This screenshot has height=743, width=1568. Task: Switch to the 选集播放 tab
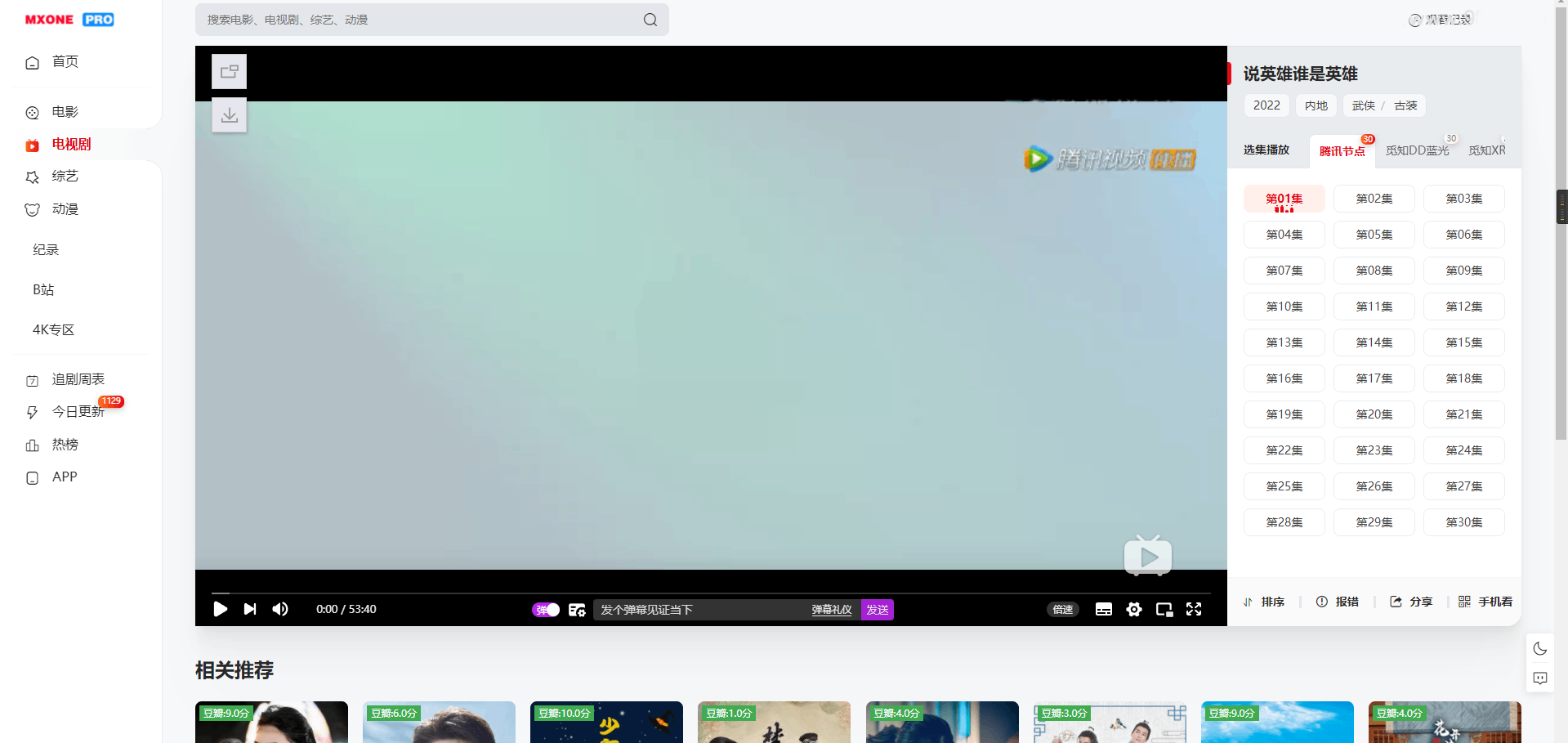(x=1266, y=150)
